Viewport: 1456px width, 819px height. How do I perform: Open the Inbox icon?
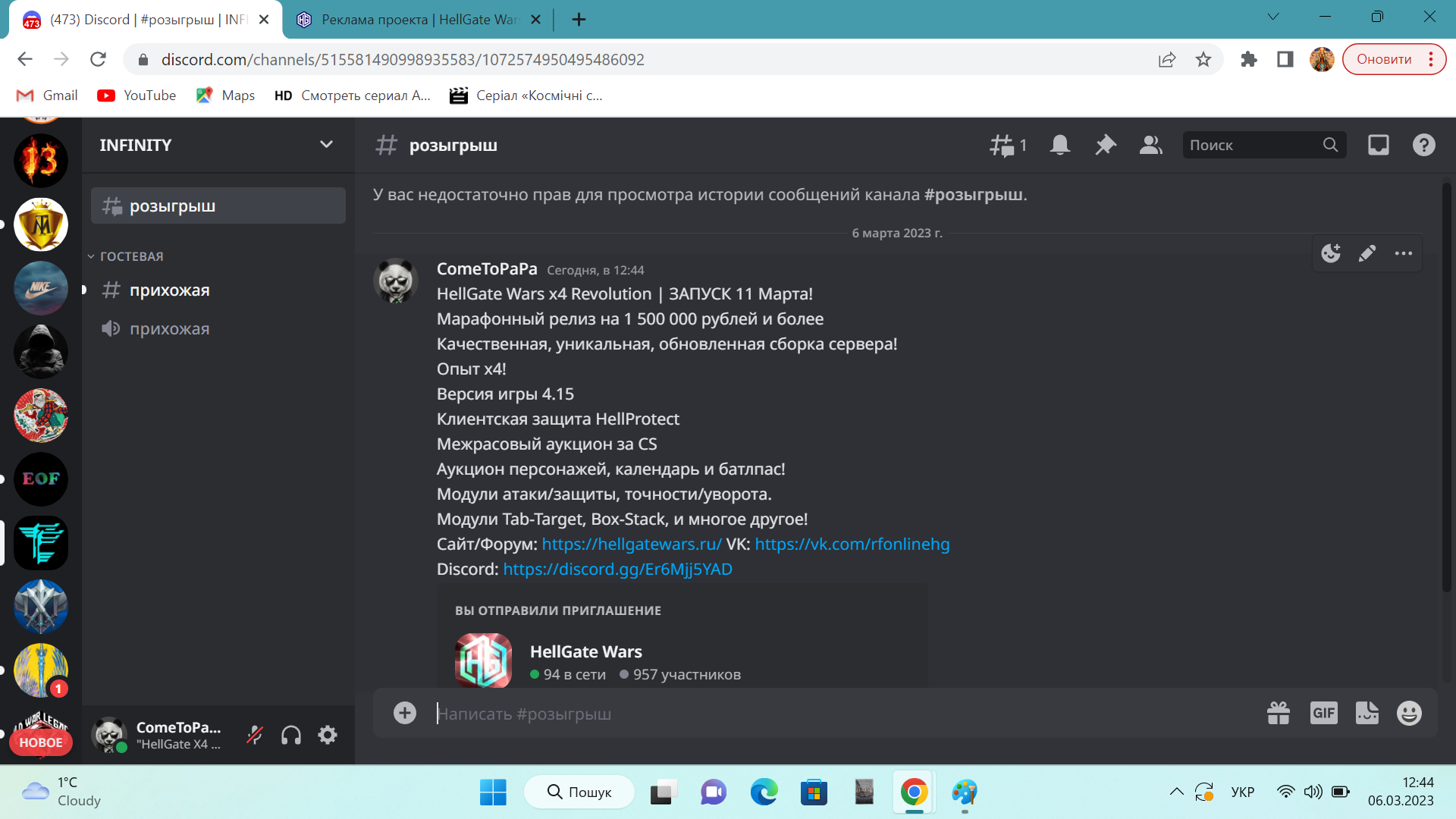tap(1379, 145)
